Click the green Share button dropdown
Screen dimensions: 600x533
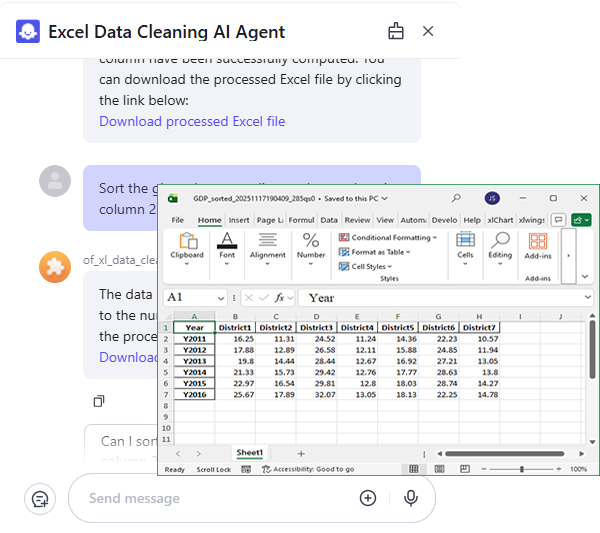tap(581, 220)
